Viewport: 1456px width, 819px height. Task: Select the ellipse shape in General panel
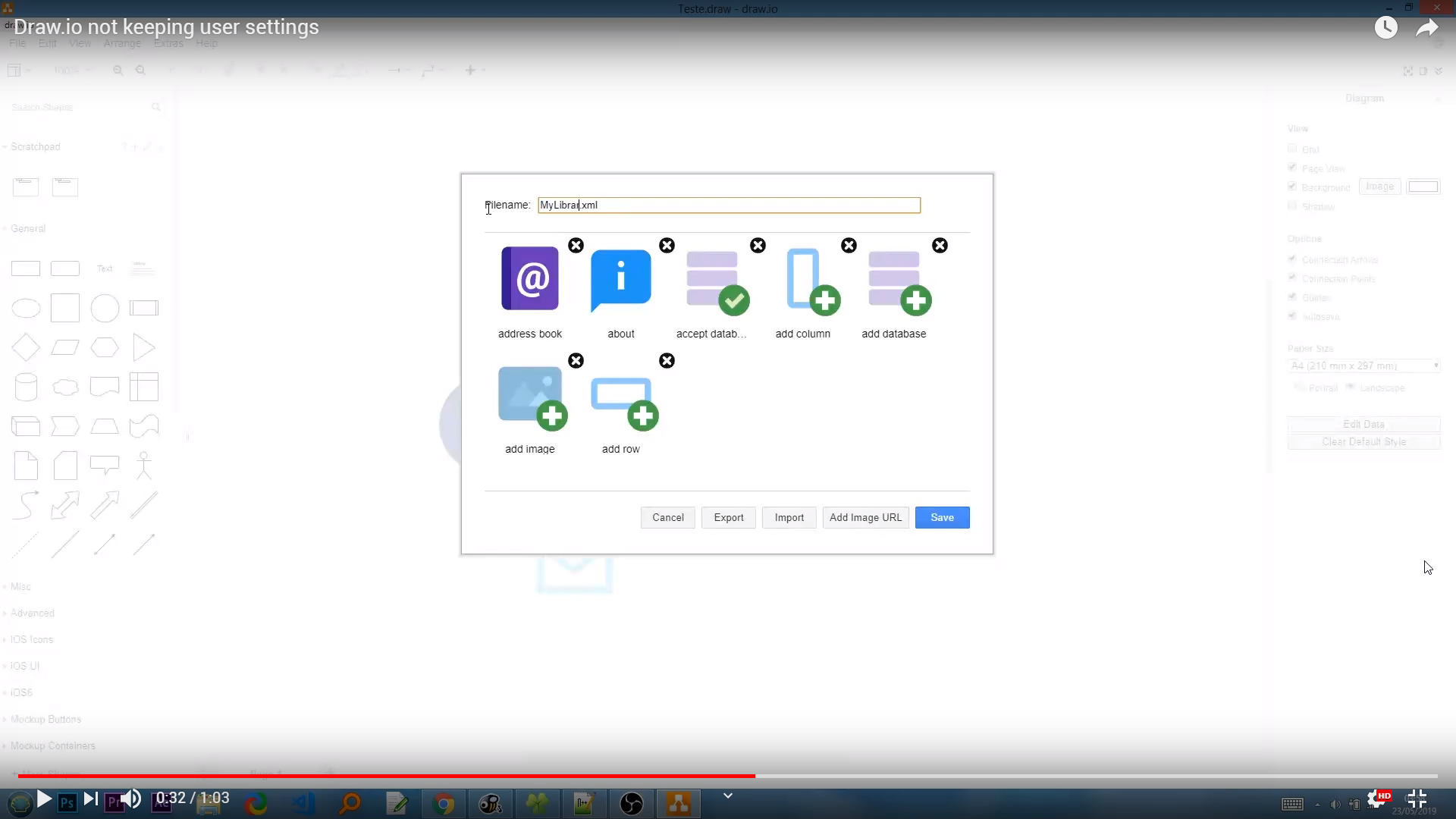coord(27,308)
